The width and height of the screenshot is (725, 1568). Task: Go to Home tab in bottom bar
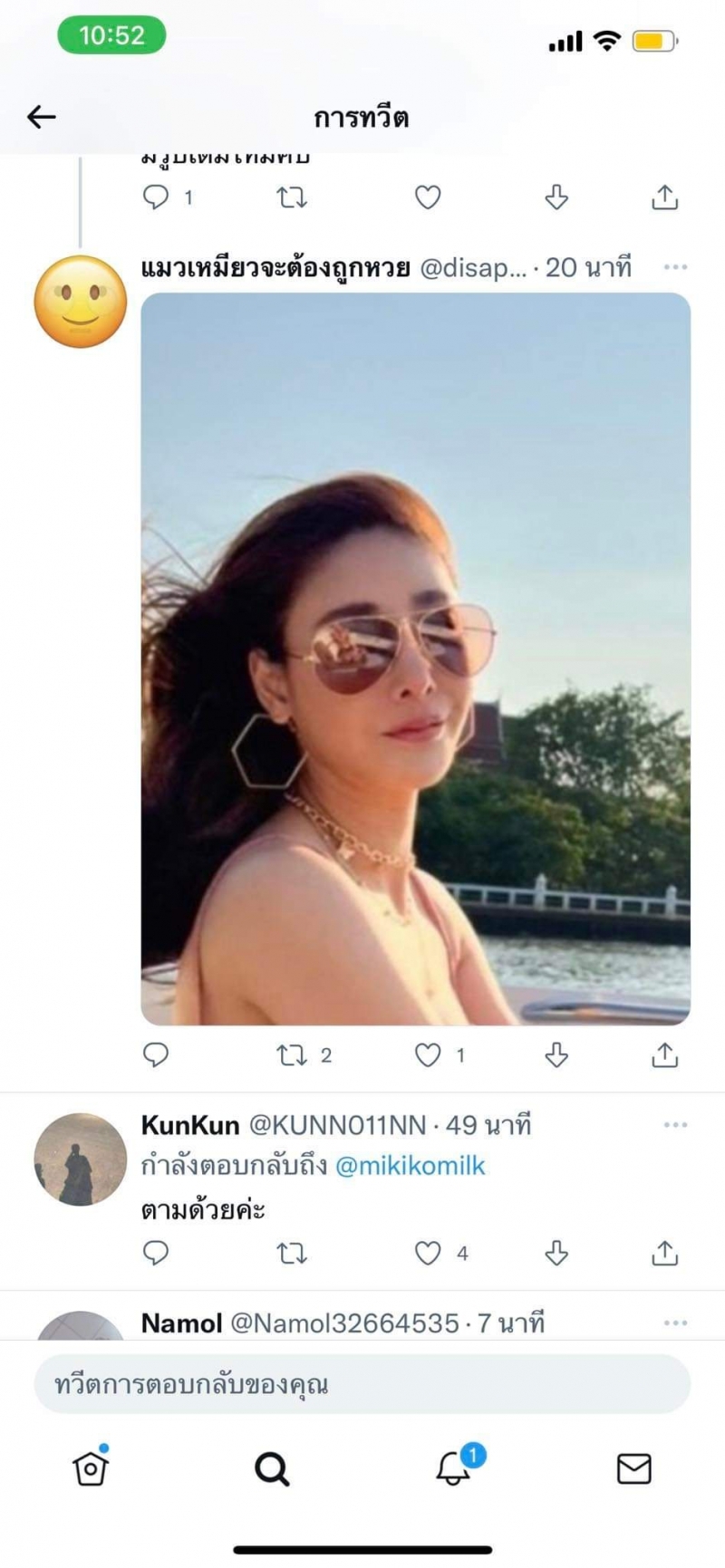coord(91,1468)
